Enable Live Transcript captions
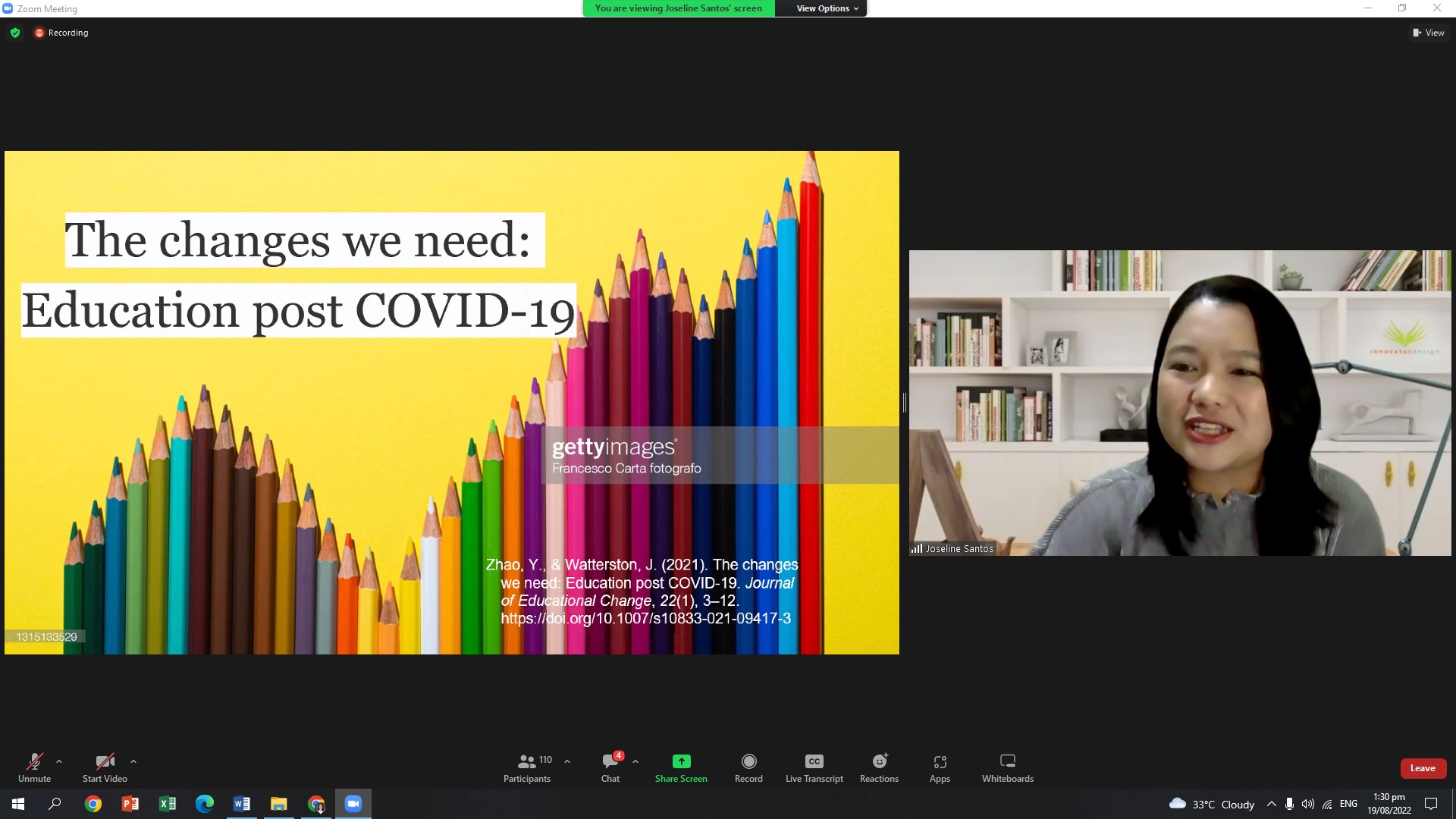Screen dimensions: 1456x819 tap(814, 767)
